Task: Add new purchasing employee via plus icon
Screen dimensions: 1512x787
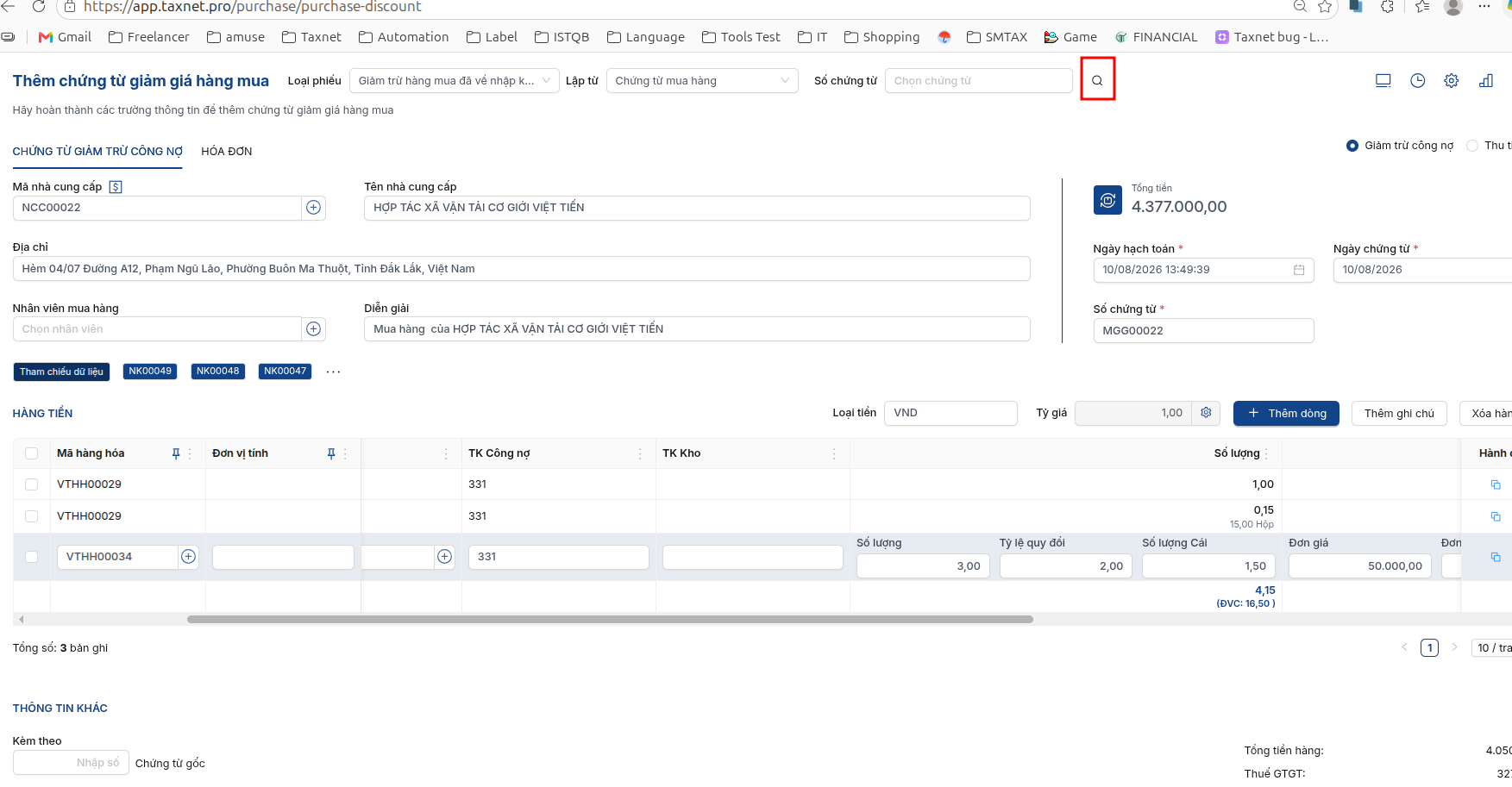Action: click(314, 329)
